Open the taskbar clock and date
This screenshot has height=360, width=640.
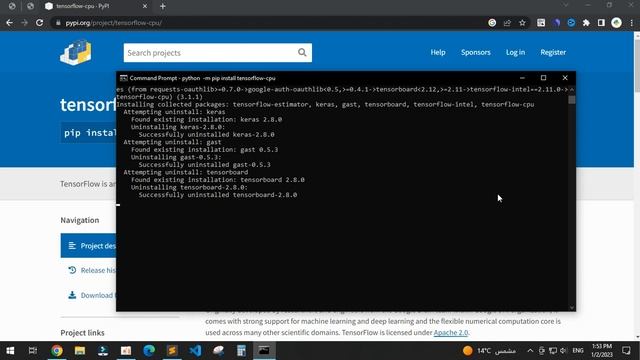pyautogui.click(x=602, y=351)
